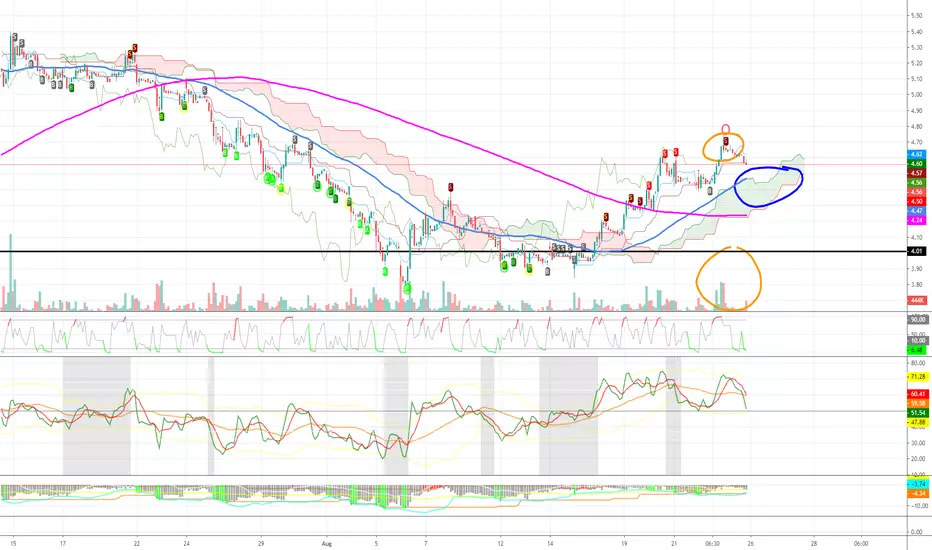The height and width of the screenshot is (550, 932).
Task: Click the 12 date on time axis
Action: [500, 543]
